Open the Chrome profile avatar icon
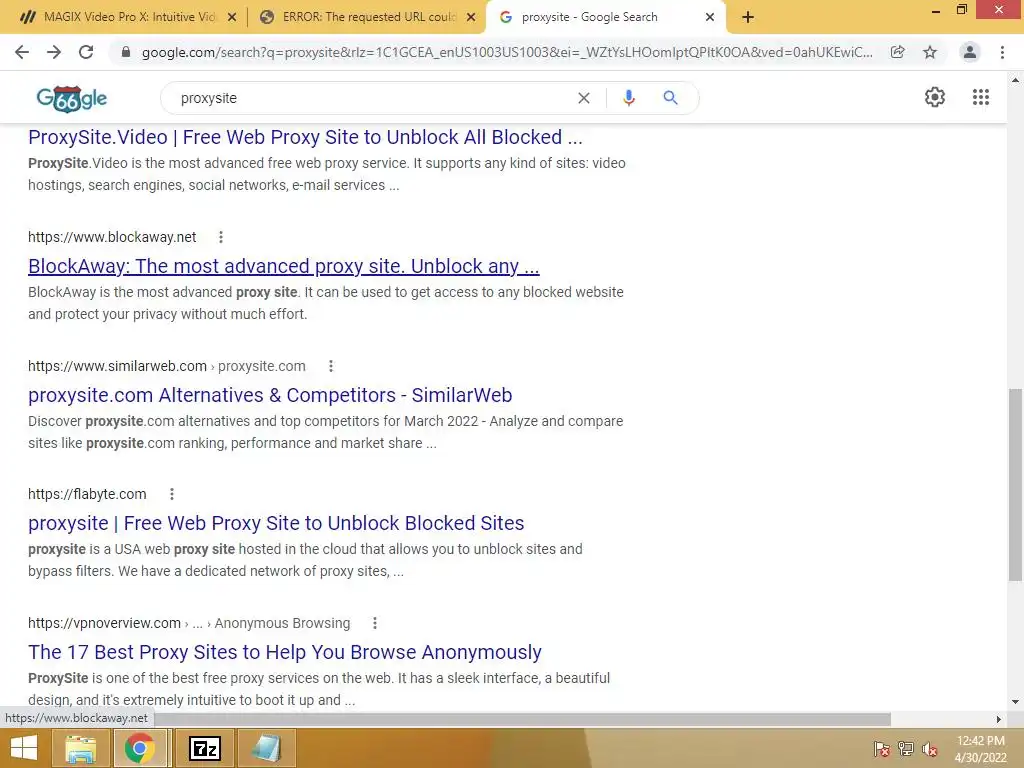Image resolution: width=1024 pixels, height=768 pixels. point(970,52)
